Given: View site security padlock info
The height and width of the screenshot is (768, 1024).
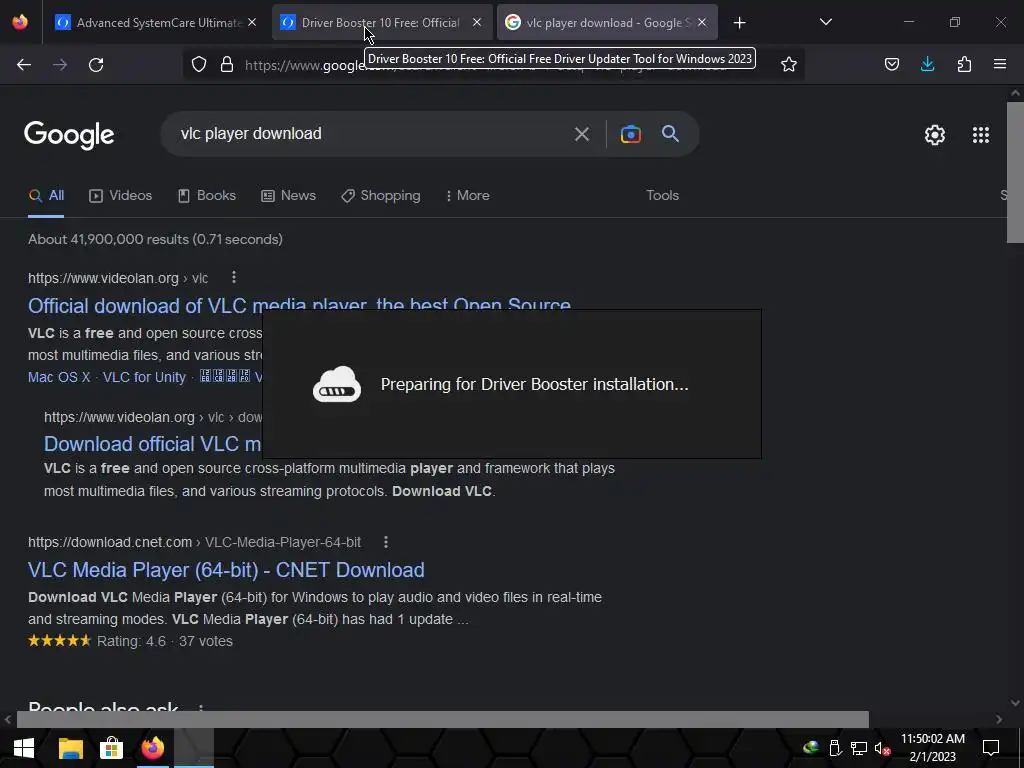Looking at the screenshot, I should click(x=227, y=65).
